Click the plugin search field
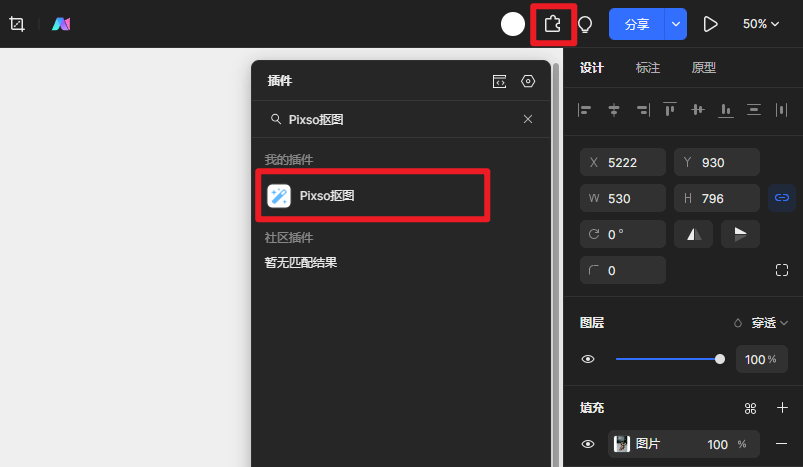 [x=400, y=119]
